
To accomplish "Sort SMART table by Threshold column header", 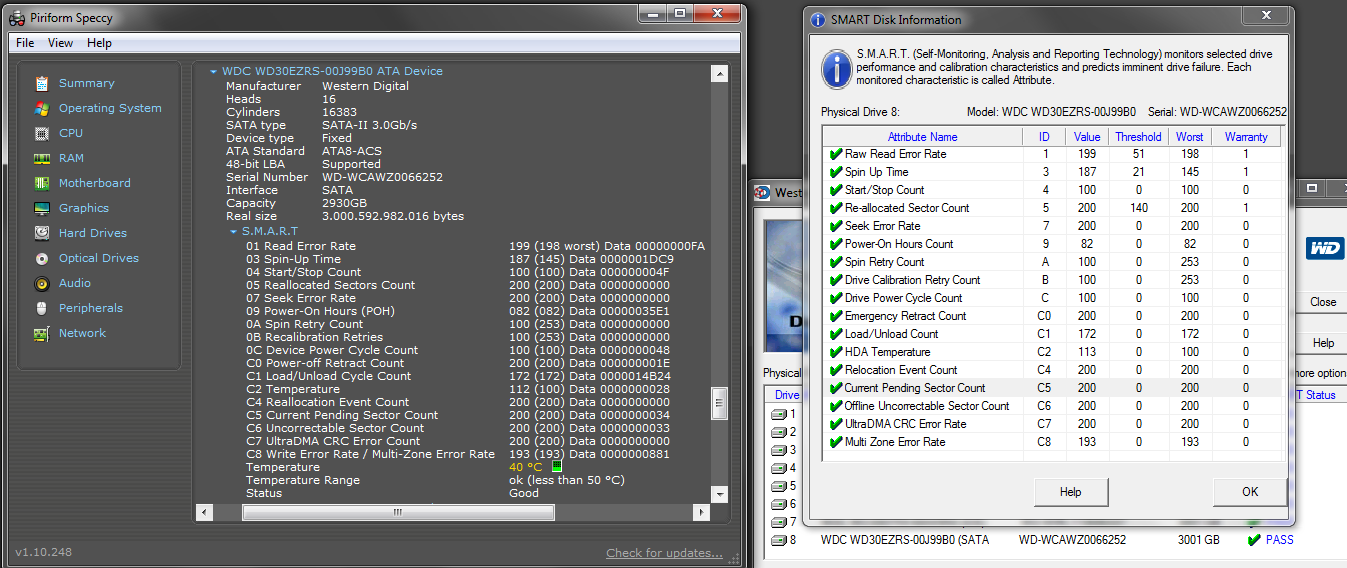I will 1138,137.
